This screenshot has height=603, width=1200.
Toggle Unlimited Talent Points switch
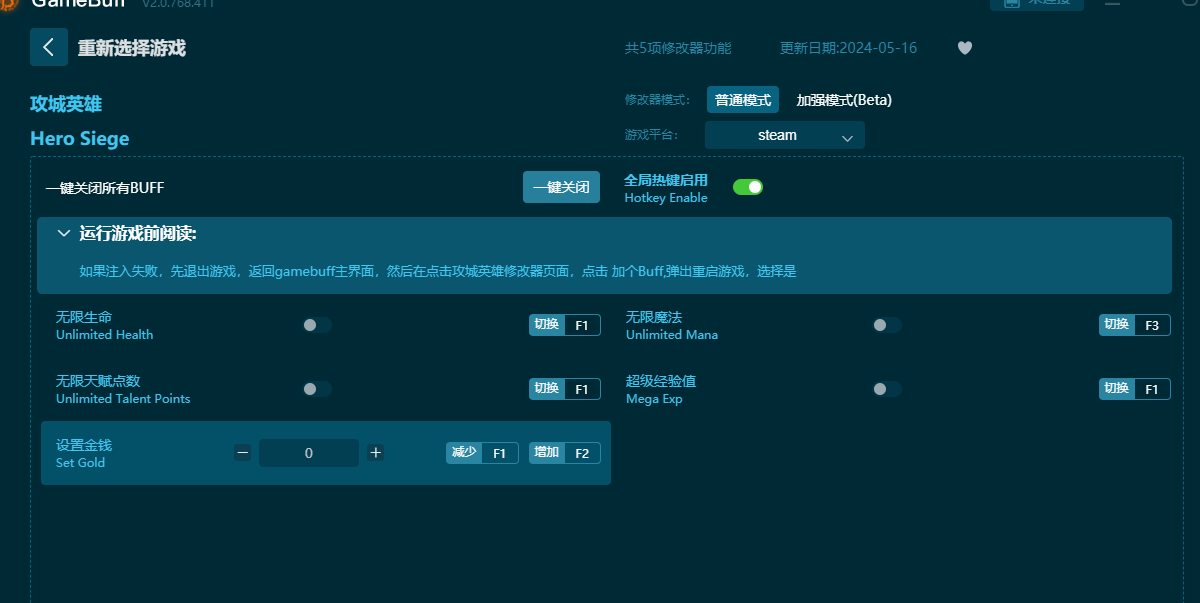pos(317,389)
